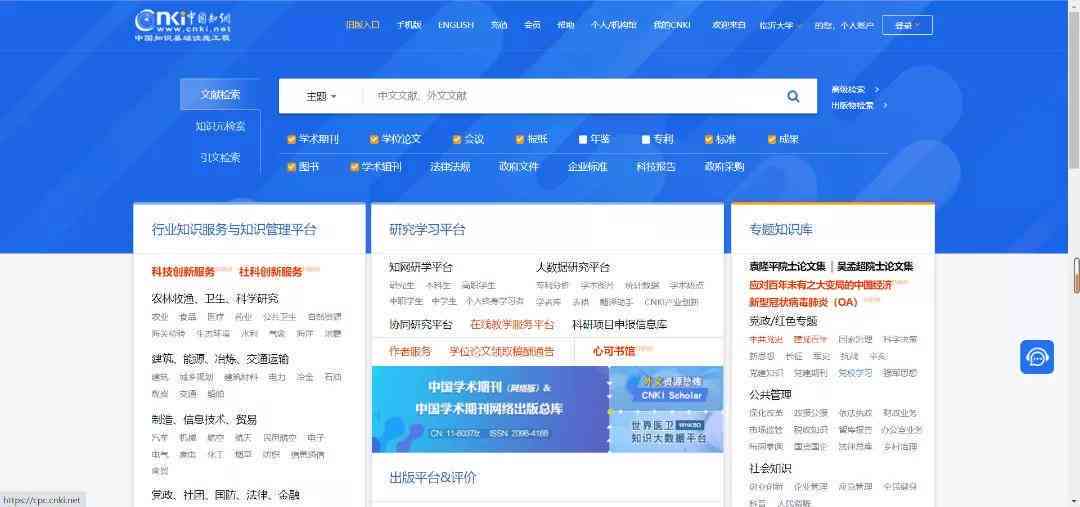1080x507 pixels.
Task: Open 我的CNKI in the top navigation
Action: pos(672,25)
